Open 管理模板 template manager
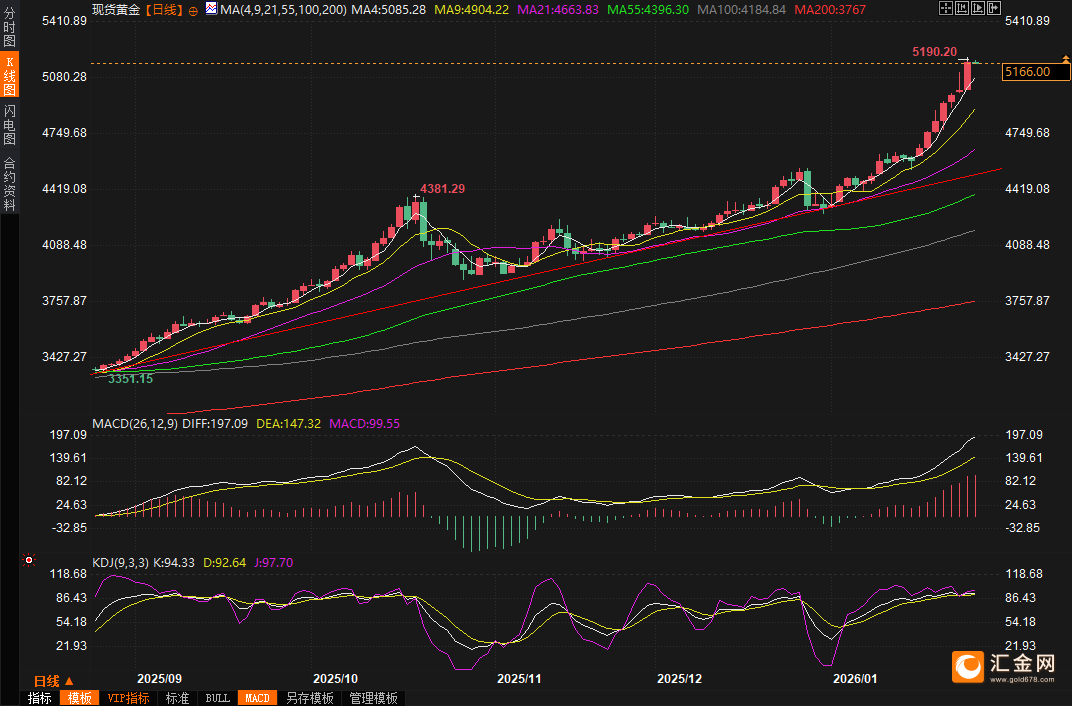Image resolution: width=1072 pixels, height=706 pixels. coord(373,698)
